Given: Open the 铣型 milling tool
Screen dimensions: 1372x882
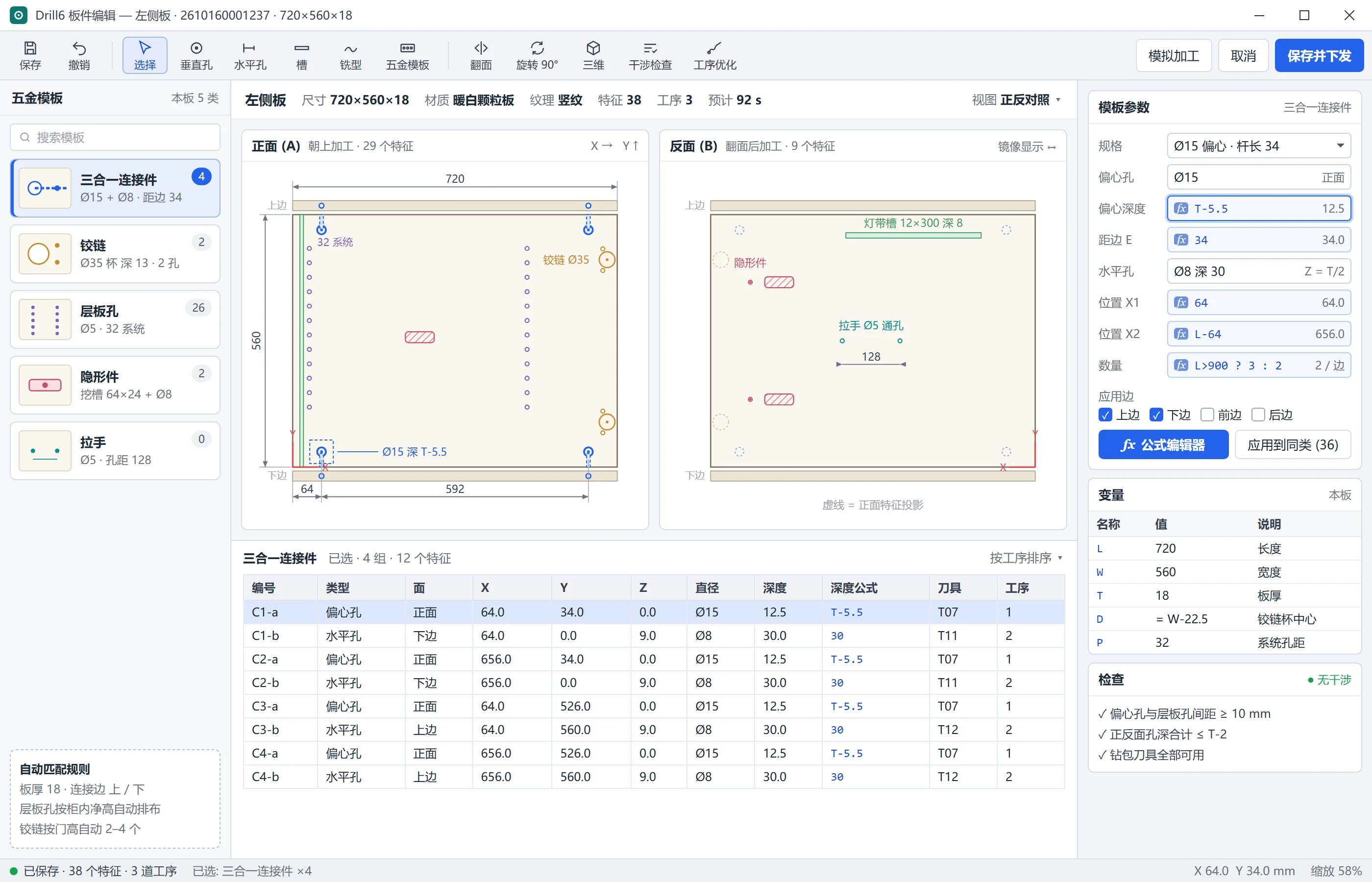Looking at the screenshot, I should coord(350,55).
